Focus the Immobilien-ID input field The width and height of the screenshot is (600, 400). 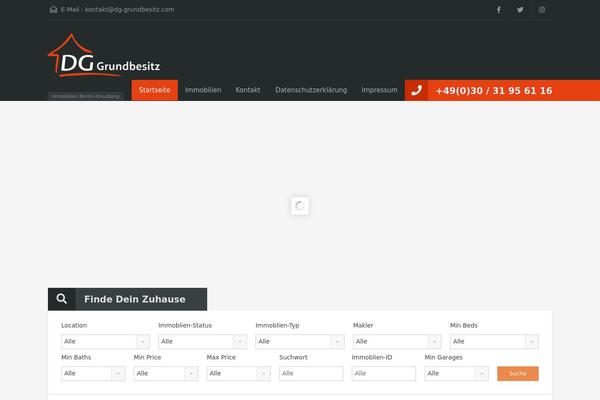coord(384,374)
